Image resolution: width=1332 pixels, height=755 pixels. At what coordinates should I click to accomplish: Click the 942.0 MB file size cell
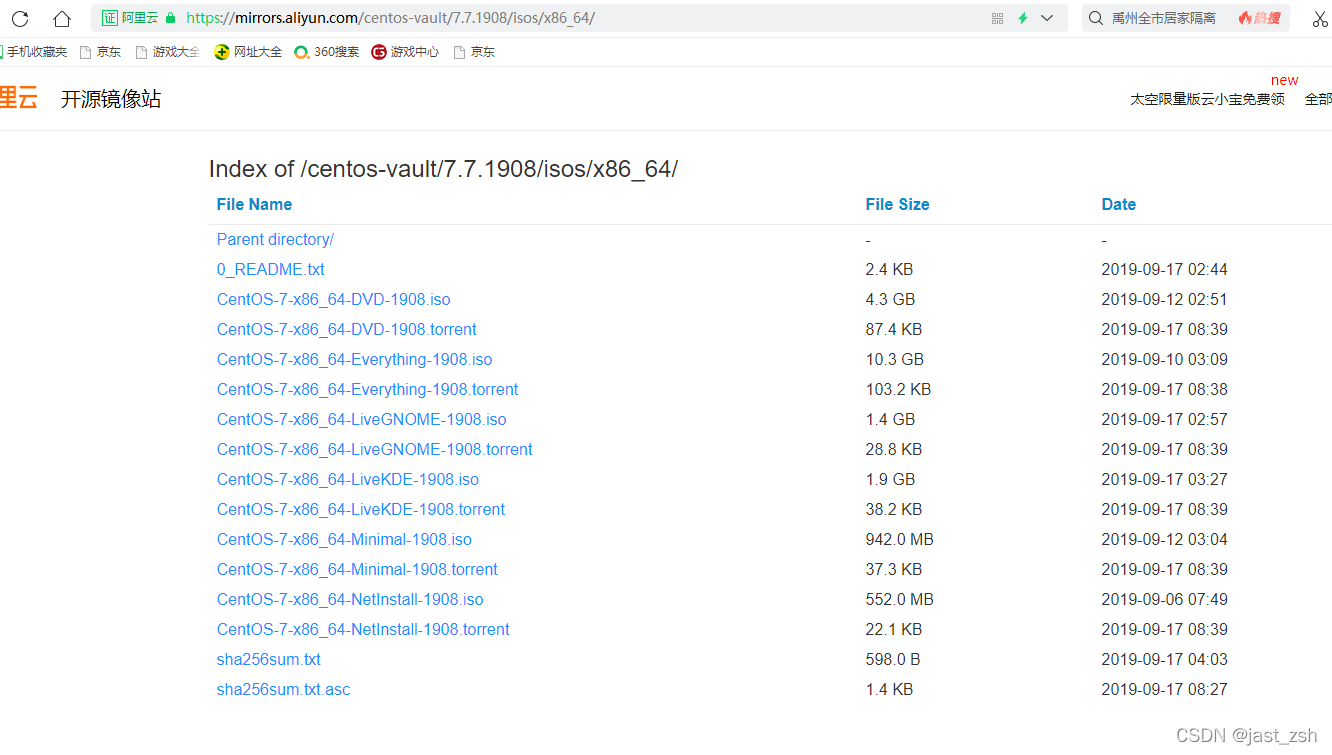[899, 539]
